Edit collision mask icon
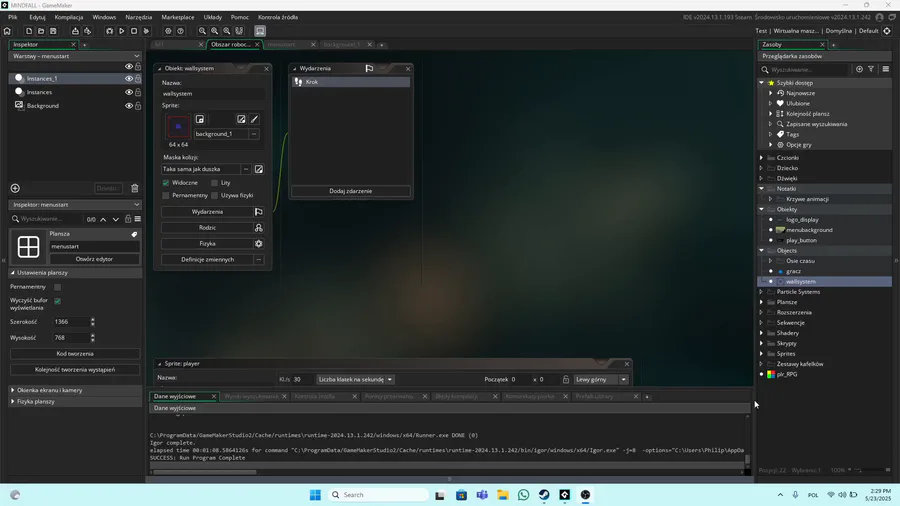Image resolution: width=900 pixels, height=506 pixels. click(259, 169)
